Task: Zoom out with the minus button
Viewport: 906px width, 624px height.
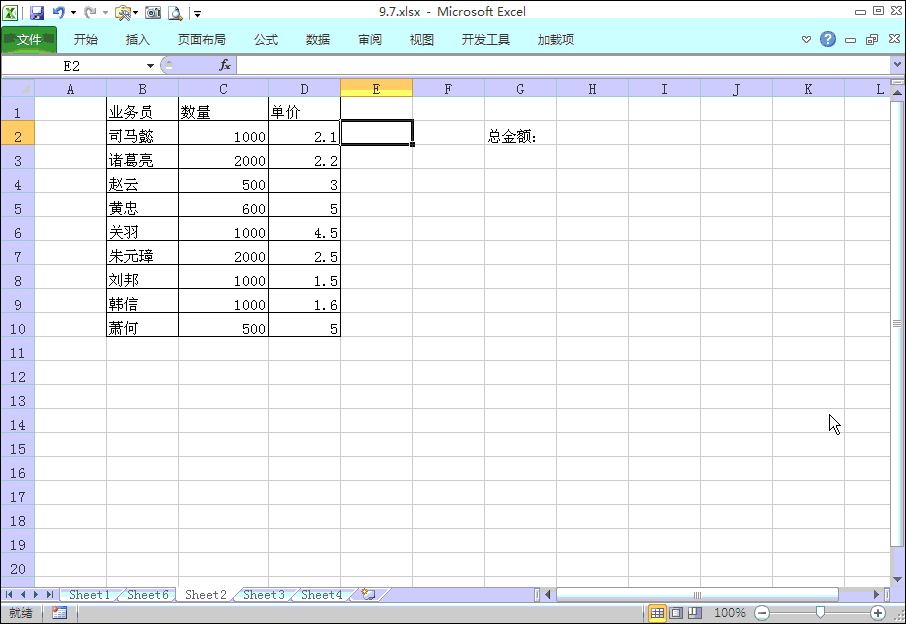Action: [x=762, y=612]
